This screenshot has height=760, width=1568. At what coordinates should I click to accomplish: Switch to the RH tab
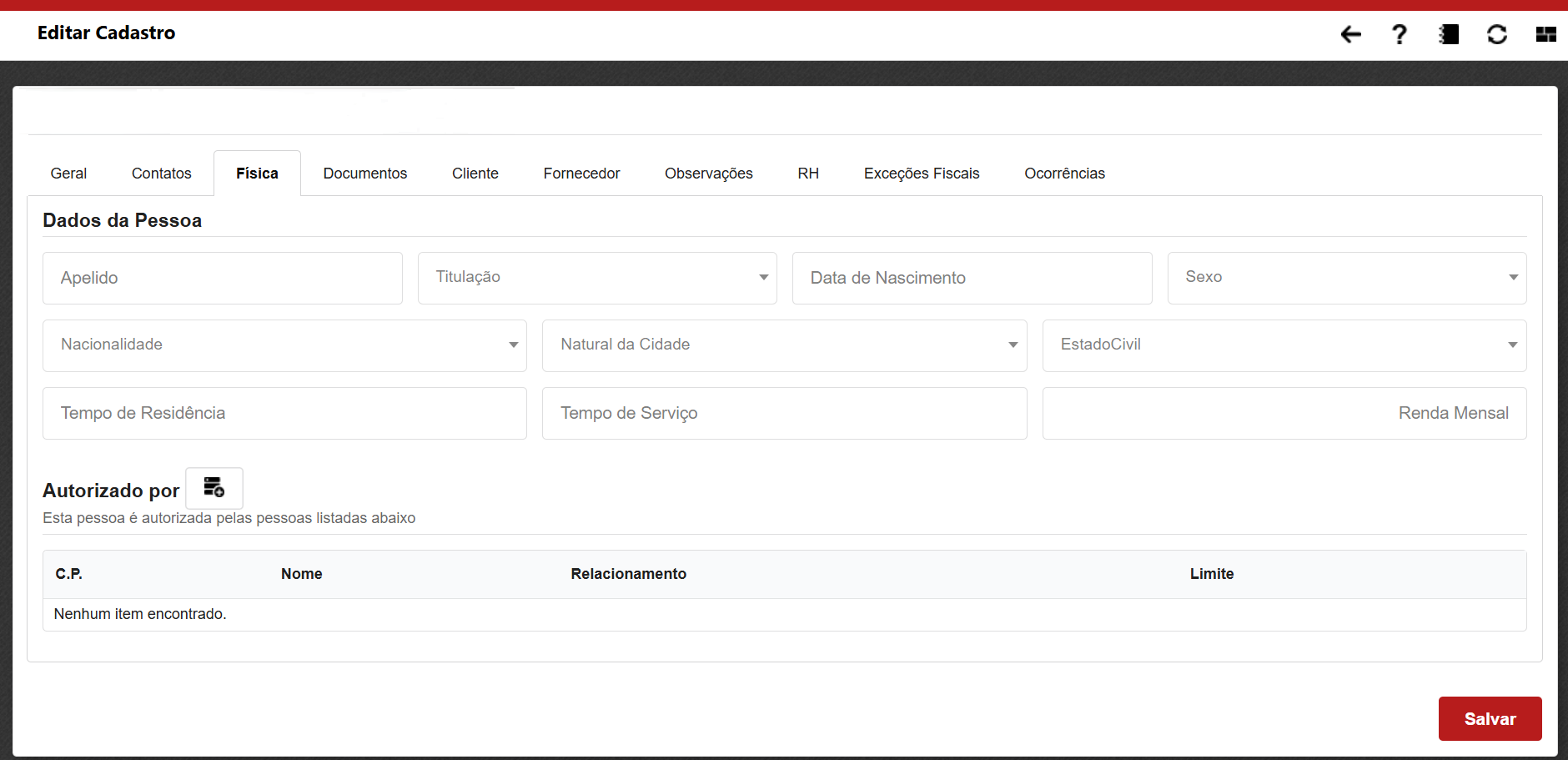click(807, 174)
